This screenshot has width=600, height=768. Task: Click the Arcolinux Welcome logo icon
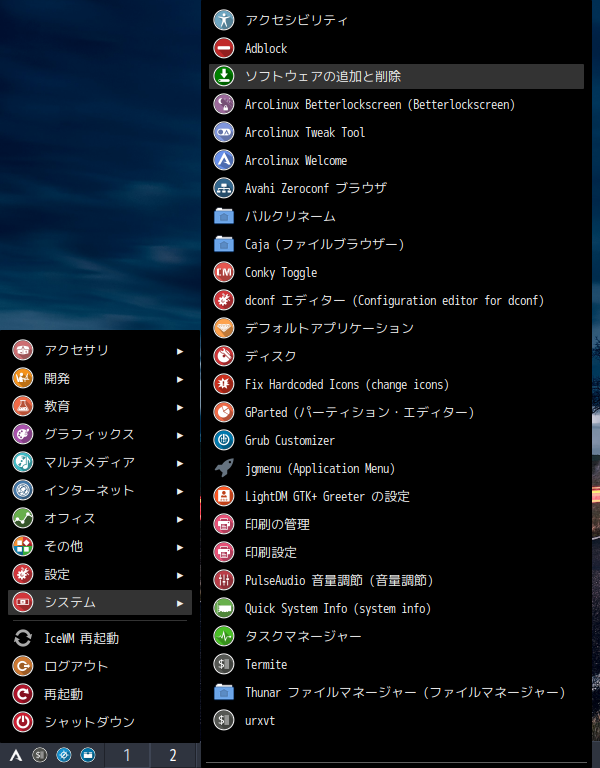click(x=224, y=160)
